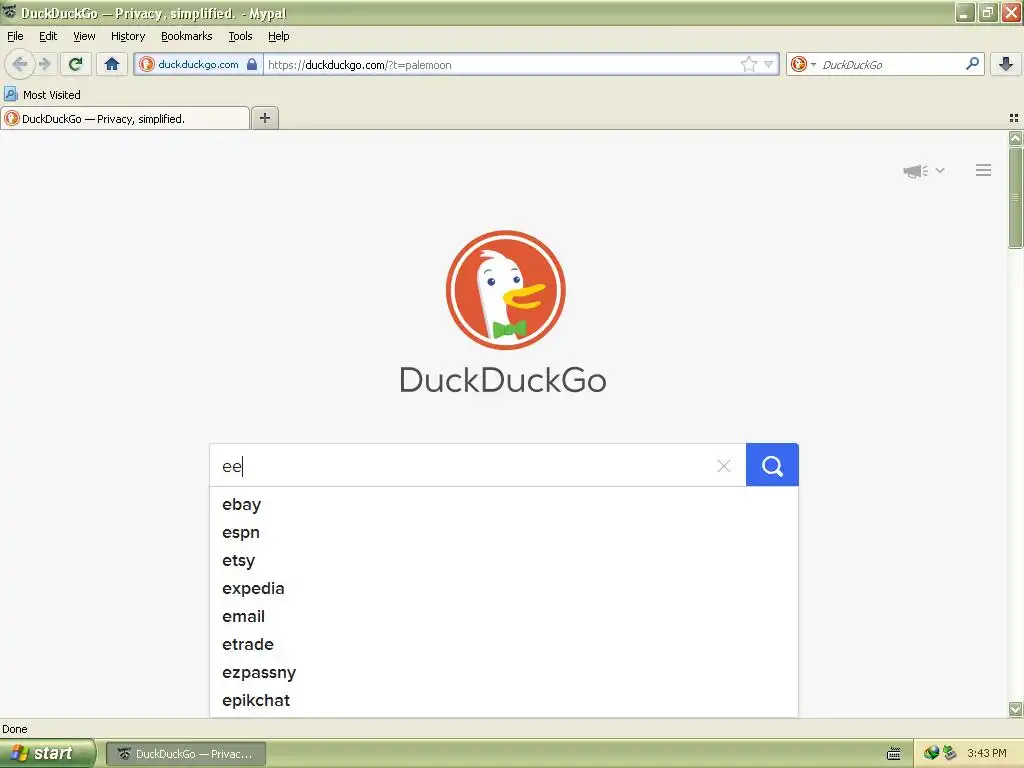Choose the 'email' suggestion
Image resolution: width=1024 pixels, height=768 pixels.
pos(504,617)
